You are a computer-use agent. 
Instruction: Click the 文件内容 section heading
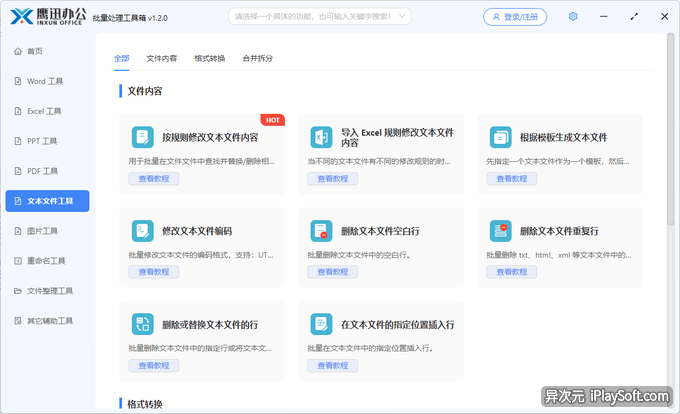pyautogui.click(x=145, y=91)
